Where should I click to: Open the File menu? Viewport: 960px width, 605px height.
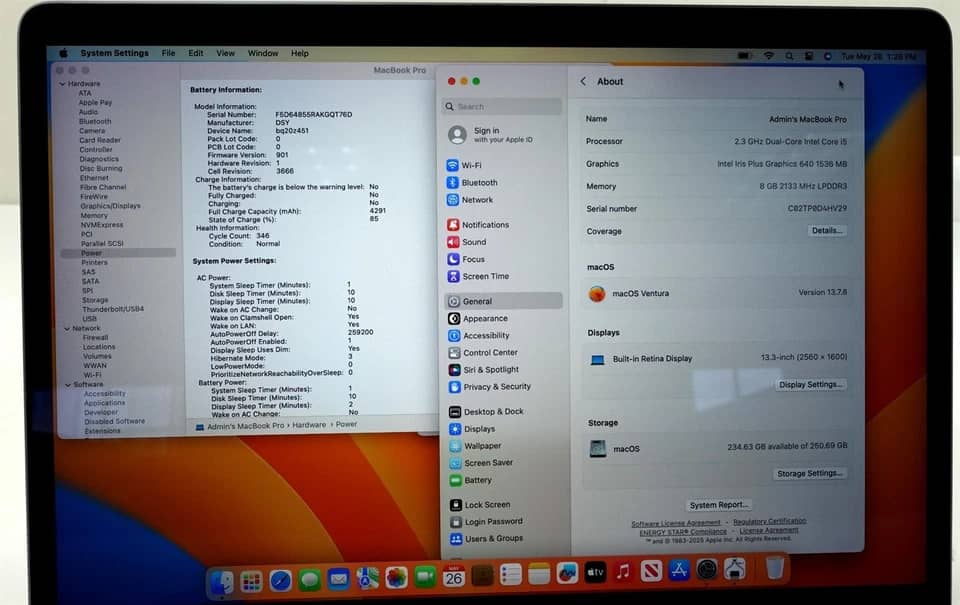[x=168, y=53]
